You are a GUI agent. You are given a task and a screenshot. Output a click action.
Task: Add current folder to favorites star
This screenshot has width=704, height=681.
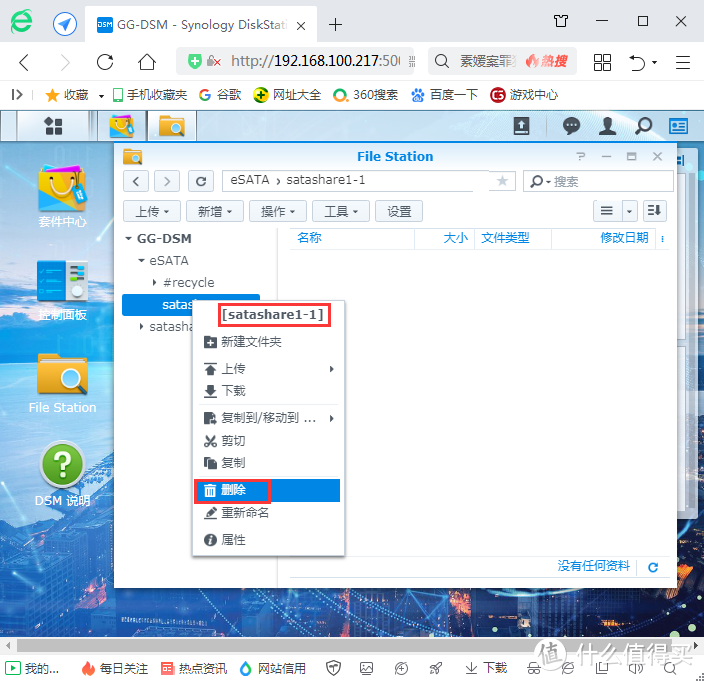click(x=502, y=181)
